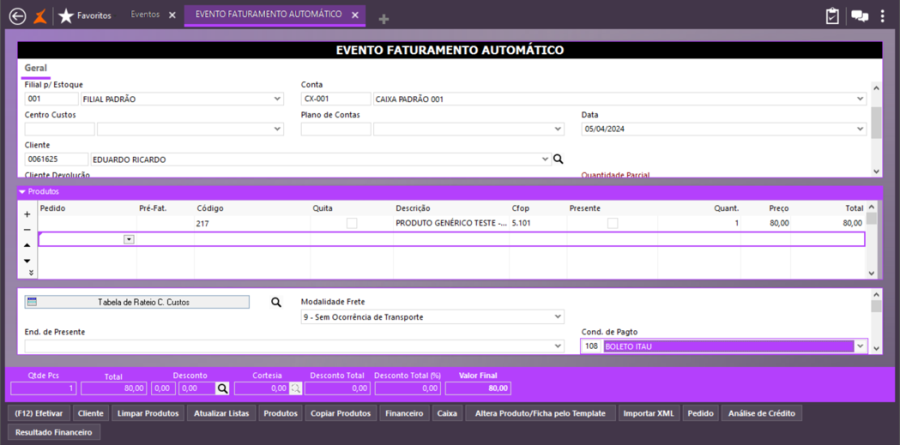The height and width of the screenshot is (445, 900).
Task: Open the Data date dropdown
Action: (860, 129)
